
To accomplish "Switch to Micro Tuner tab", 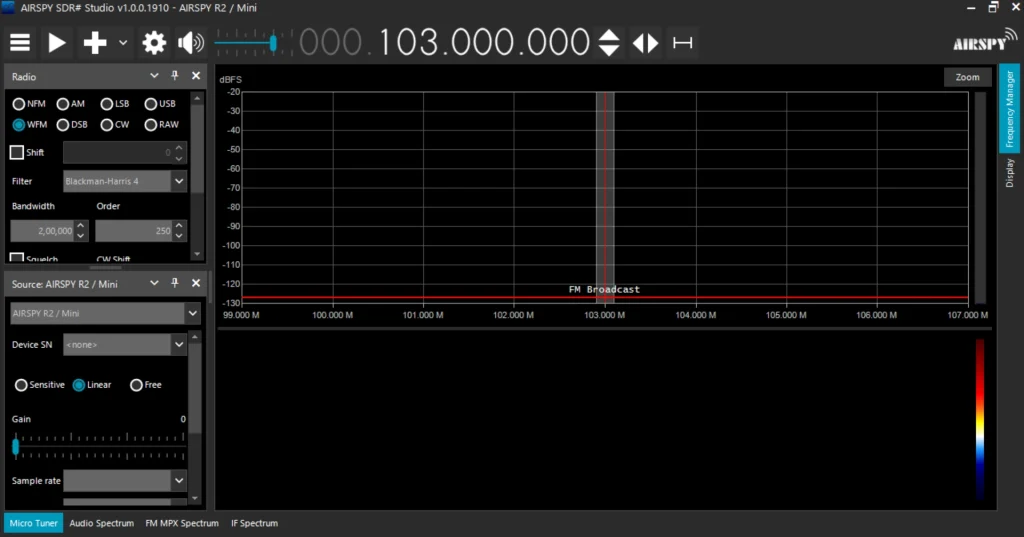I will pyautogui.click(x=33, y=523).
